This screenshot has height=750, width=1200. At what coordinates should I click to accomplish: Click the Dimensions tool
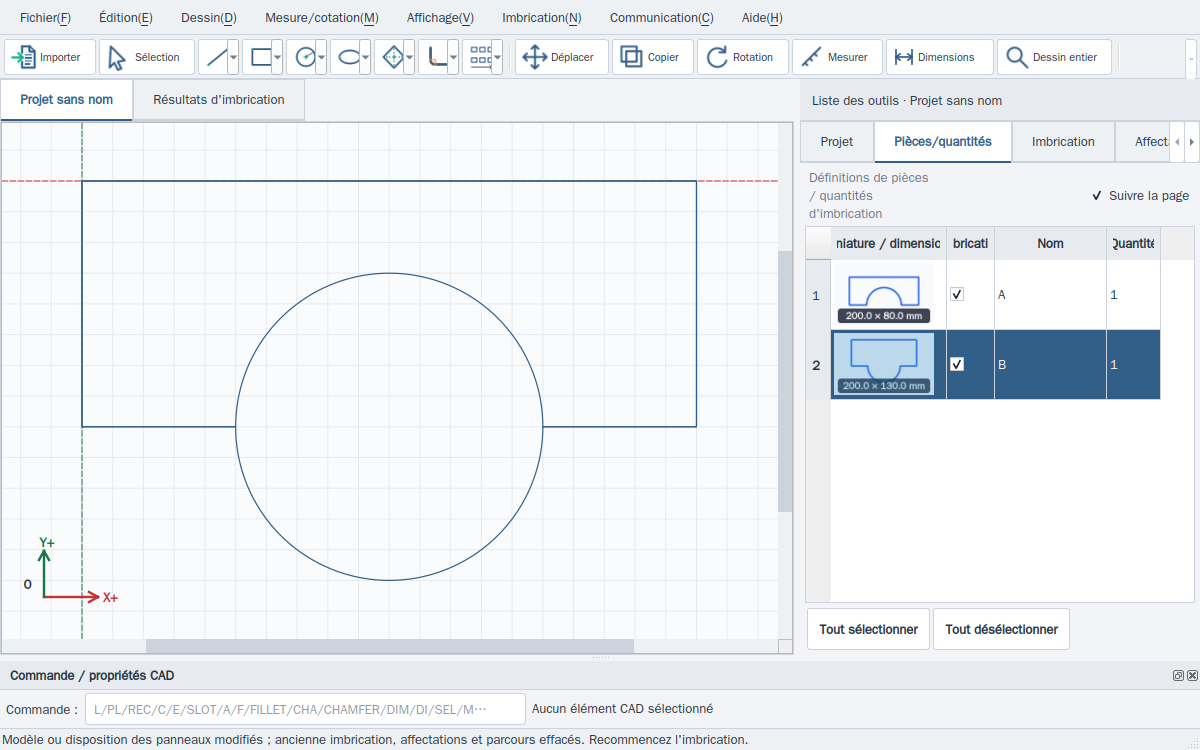point(940,57)
